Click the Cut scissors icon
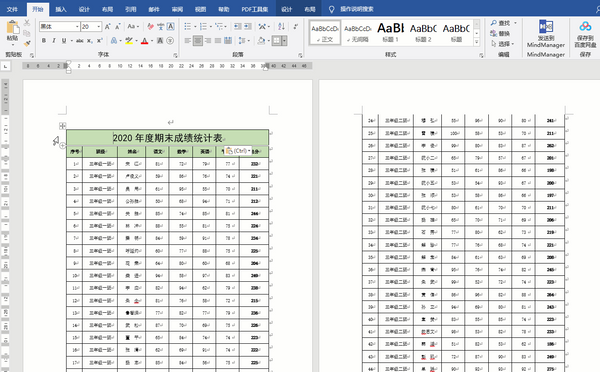The image size is (600, 372). [27, 23]
